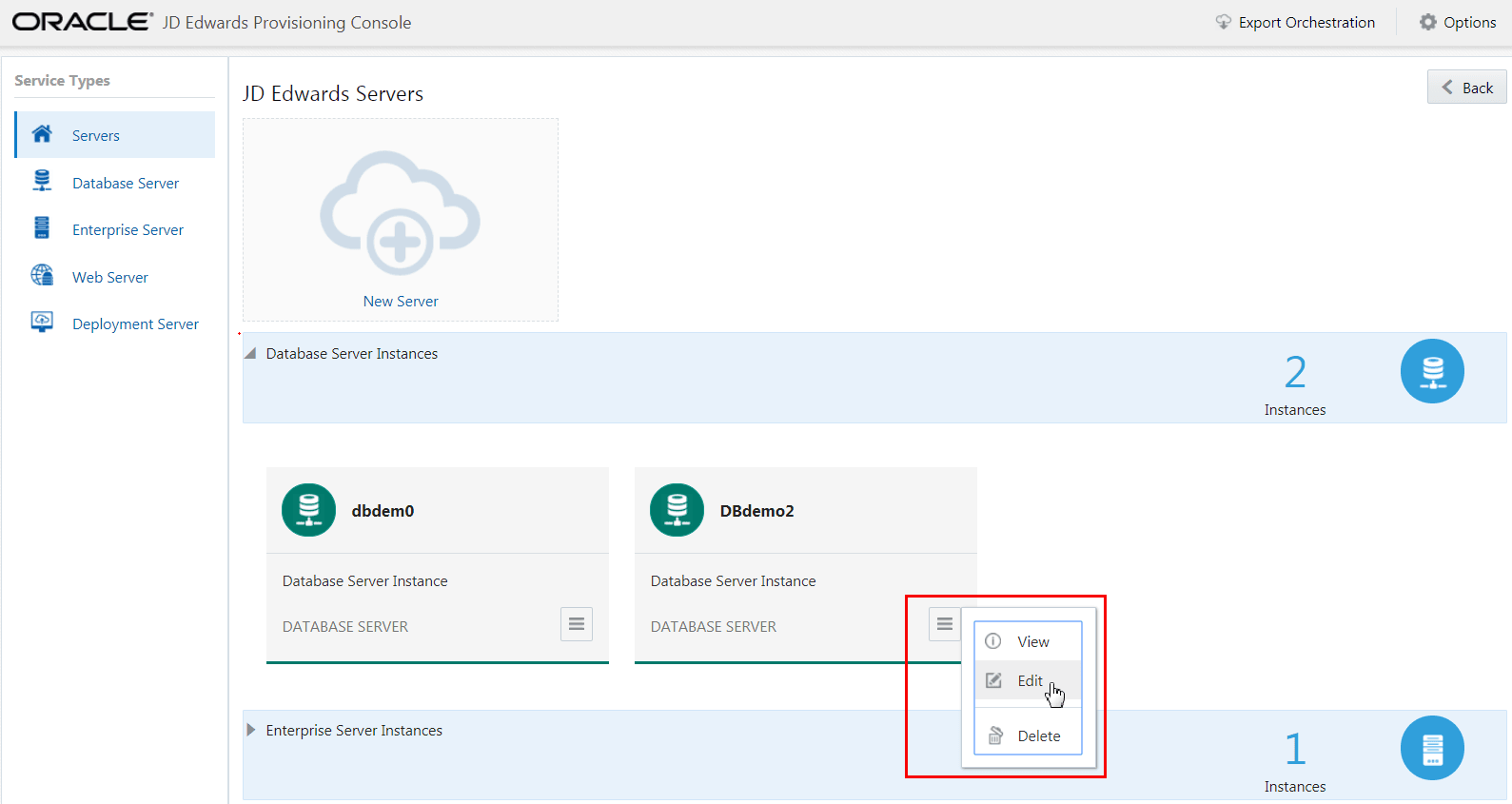Open the dbdem0 instance hamburger menu
This screenshot has width=1512, height=804.
coord(577,624)
